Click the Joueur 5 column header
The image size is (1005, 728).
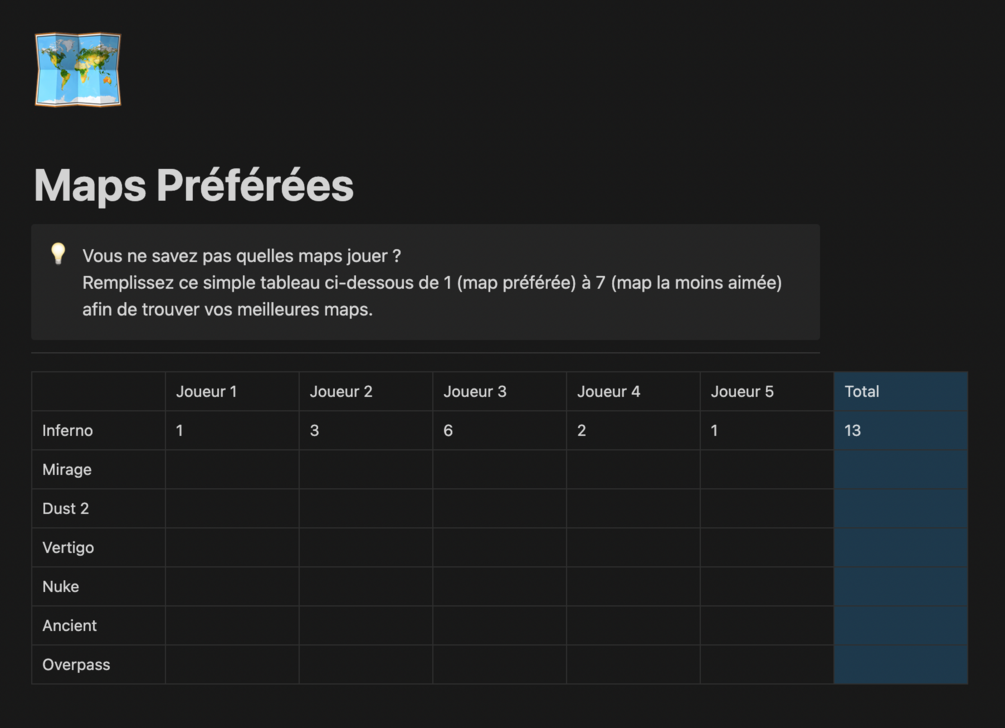click(767, 392)
